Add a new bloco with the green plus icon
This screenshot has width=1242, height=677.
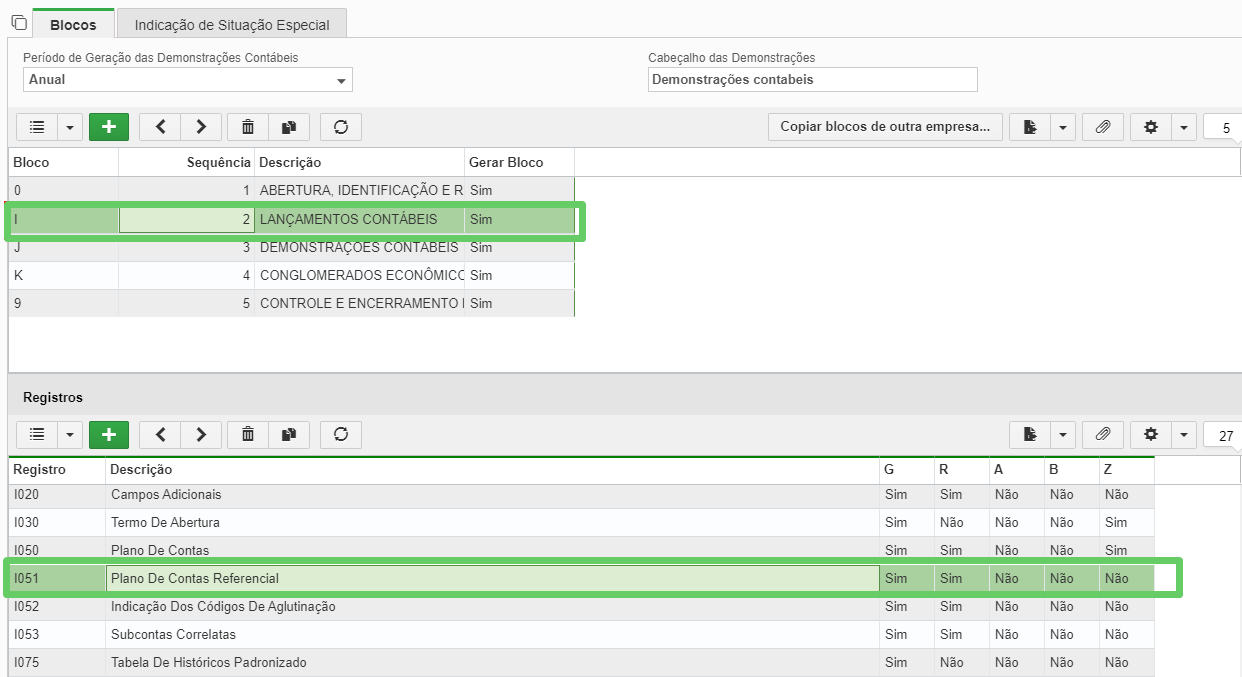pos(108,127)
